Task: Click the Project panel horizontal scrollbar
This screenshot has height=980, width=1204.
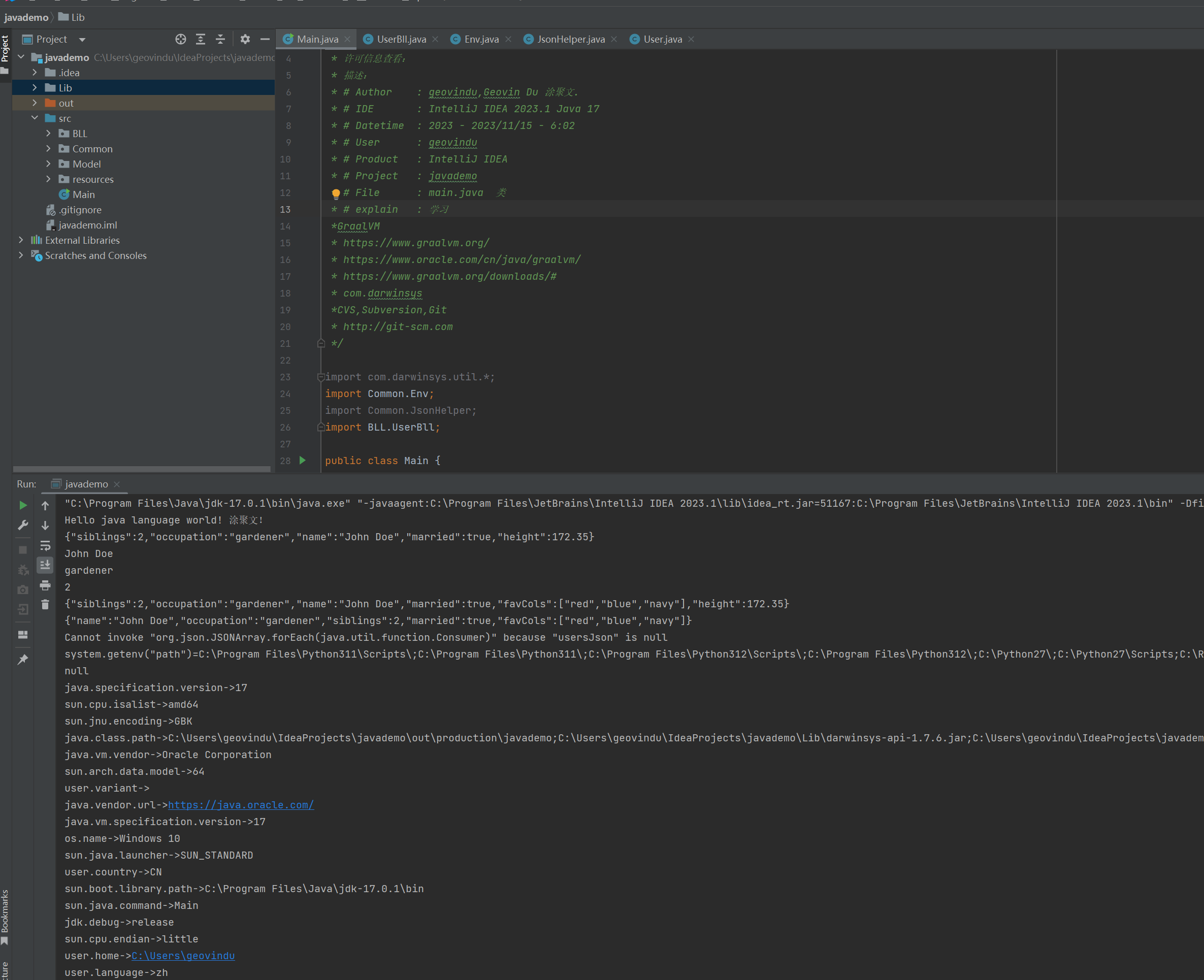Action: click(x=141, y=469)
